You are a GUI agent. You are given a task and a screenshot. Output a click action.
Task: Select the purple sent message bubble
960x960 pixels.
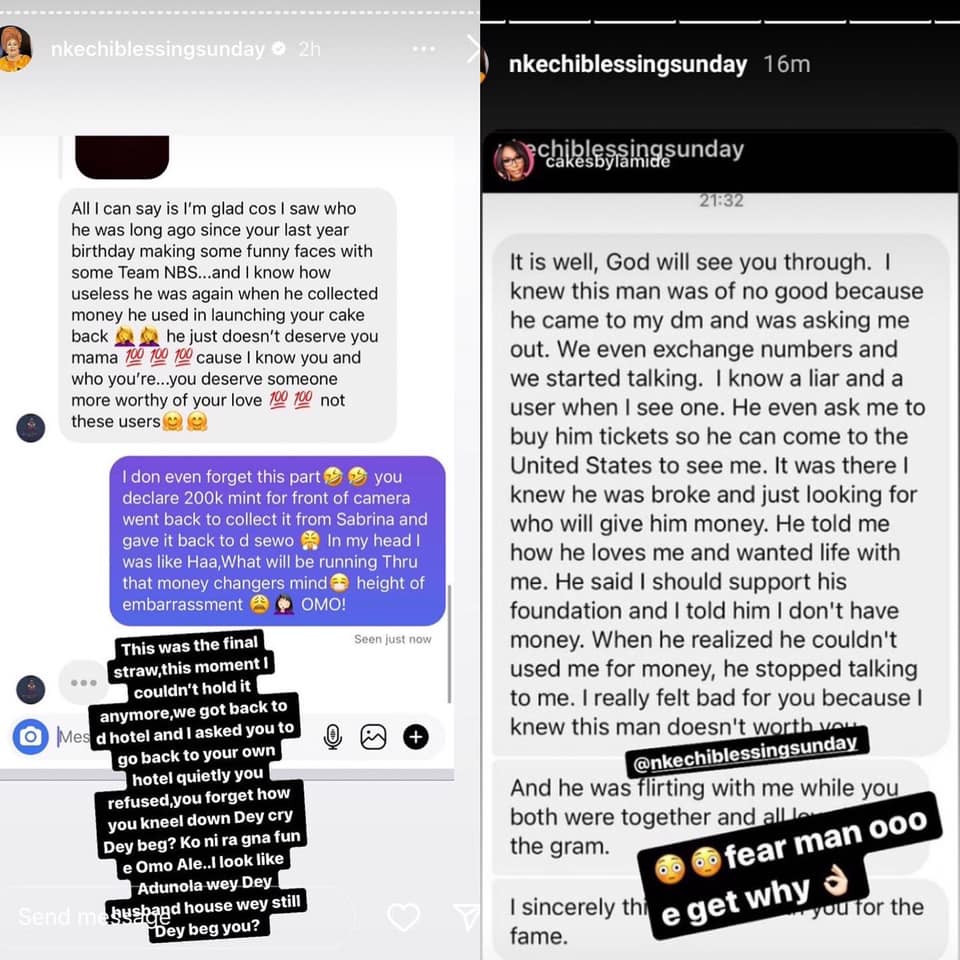[x=277, y=541]
